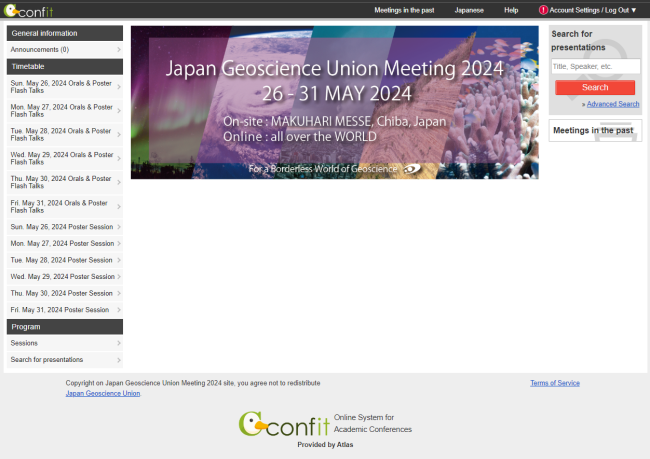This screenshot has height=459, width=650.
Task: Open Thu. May 30, 2024 Poster Session
Action: (x=65, y=293)
